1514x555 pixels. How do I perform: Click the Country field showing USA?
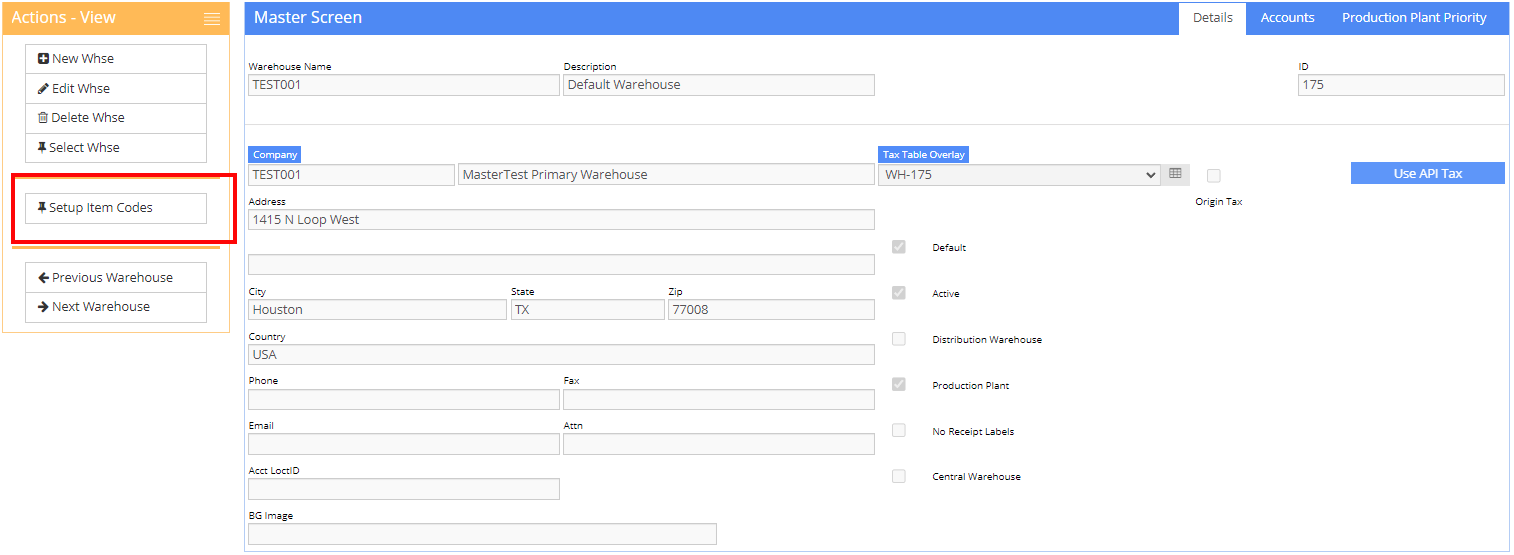[561, 355]
